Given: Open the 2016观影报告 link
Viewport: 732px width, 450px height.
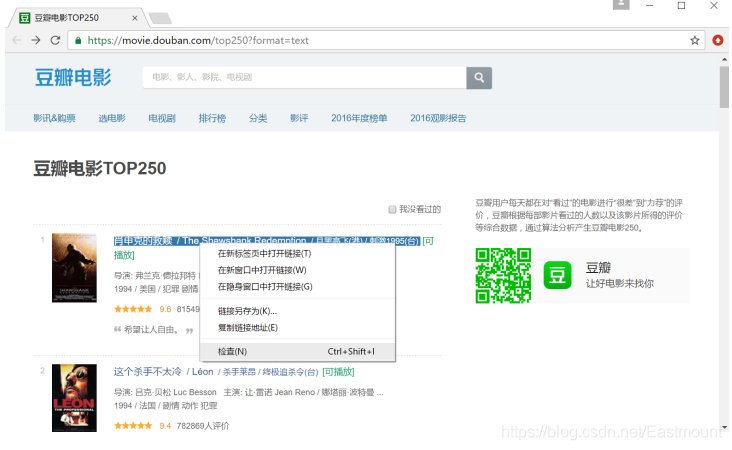Looking at the screenshot, I should point(438,118).
